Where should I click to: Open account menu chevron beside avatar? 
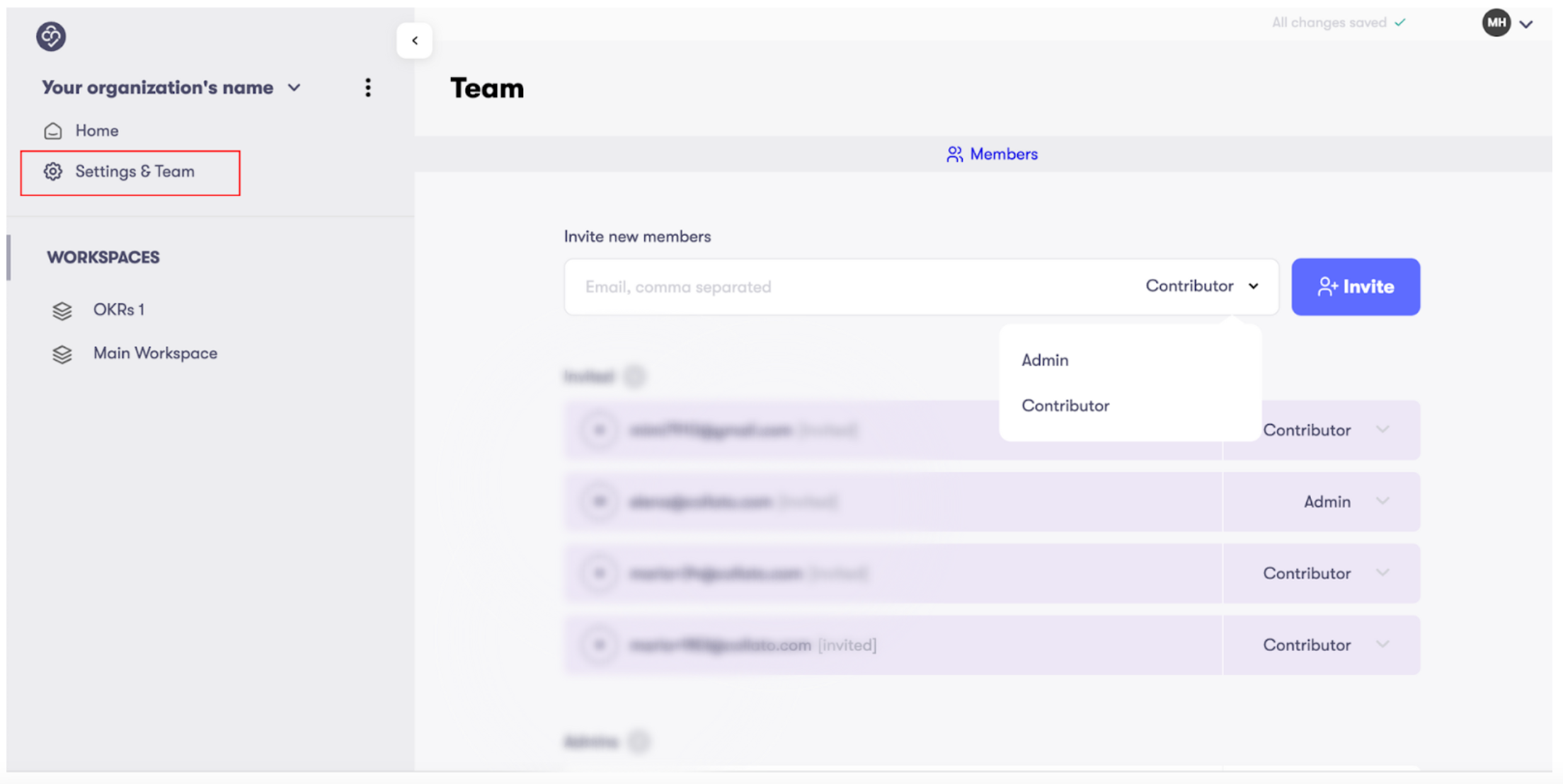[x=1527, y=24]
